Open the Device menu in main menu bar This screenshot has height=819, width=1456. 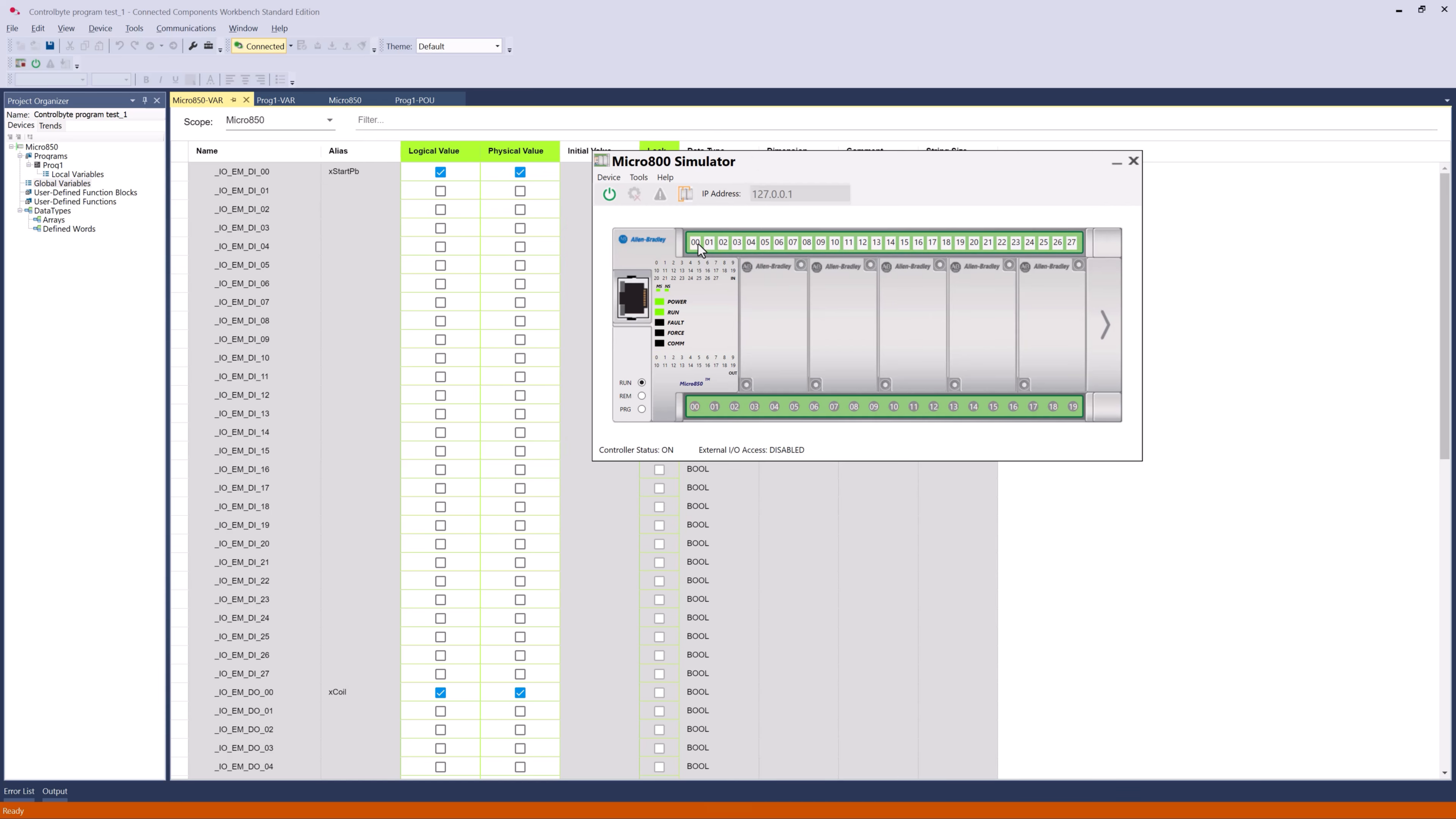coord(100,28)
